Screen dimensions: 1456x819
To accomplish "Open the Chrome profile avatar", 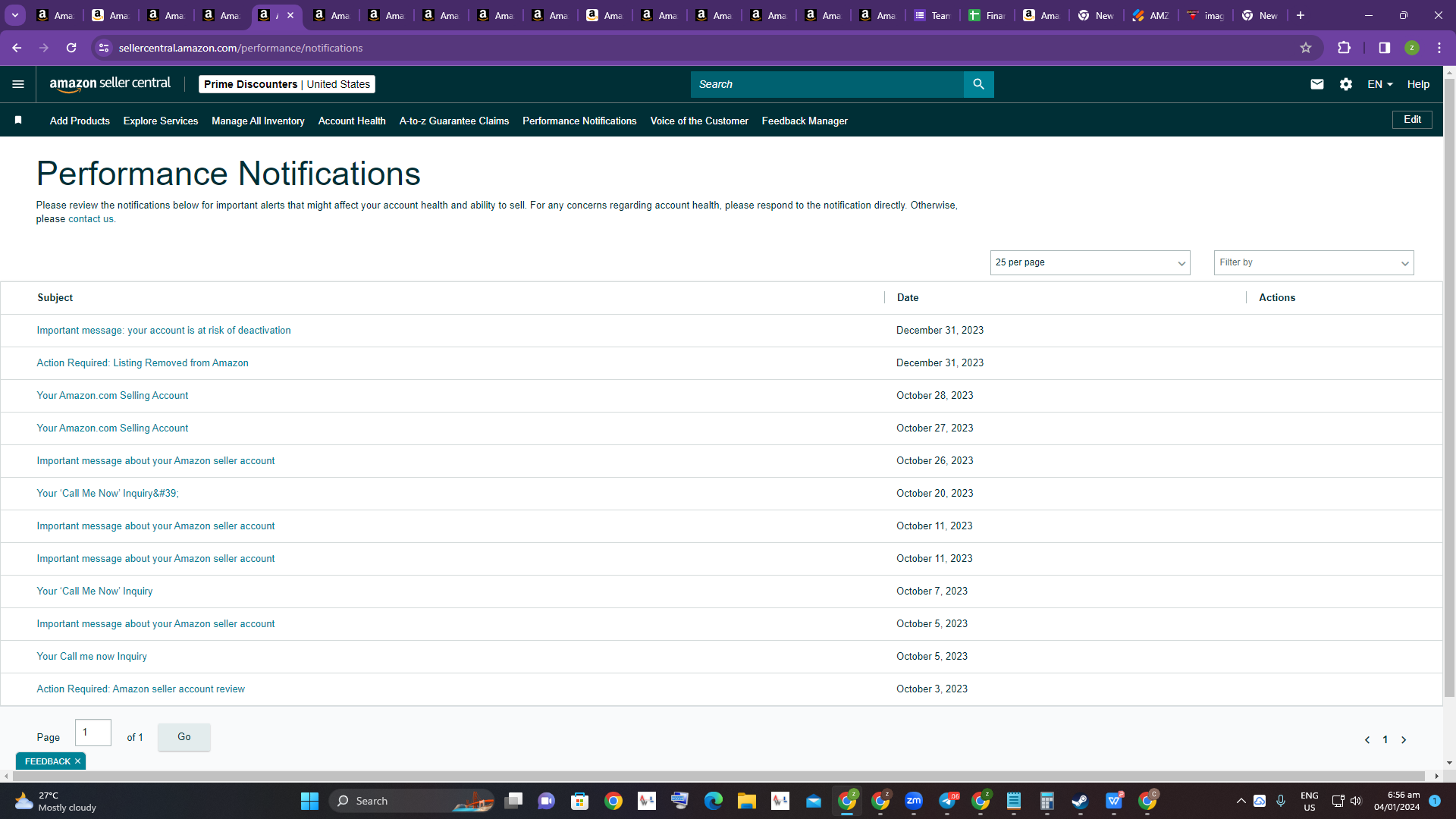I will point(1411,48).
